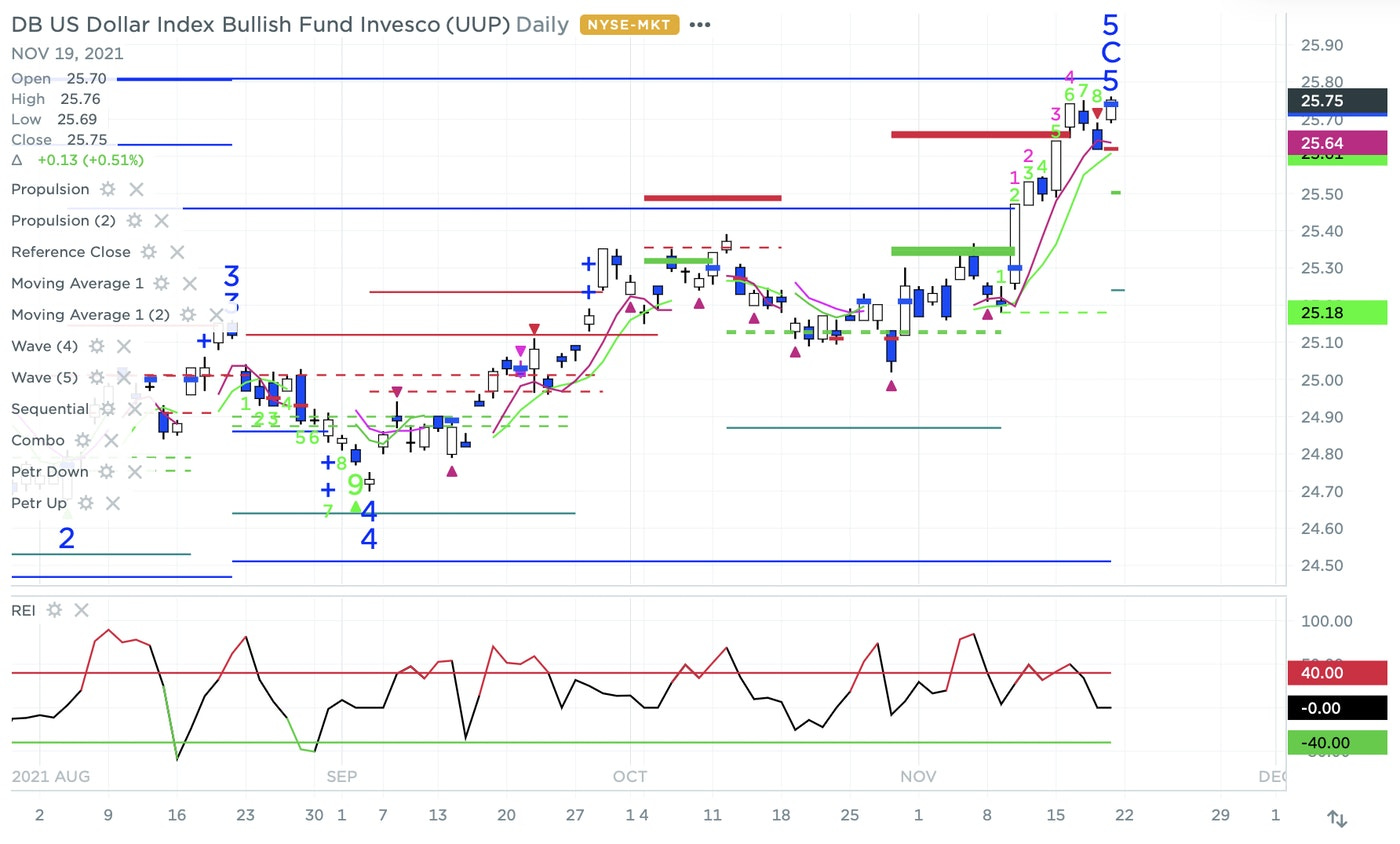Click the Reference Close indicator label
This screenshot has width=1400, height=844.
(x=71, y=252)
